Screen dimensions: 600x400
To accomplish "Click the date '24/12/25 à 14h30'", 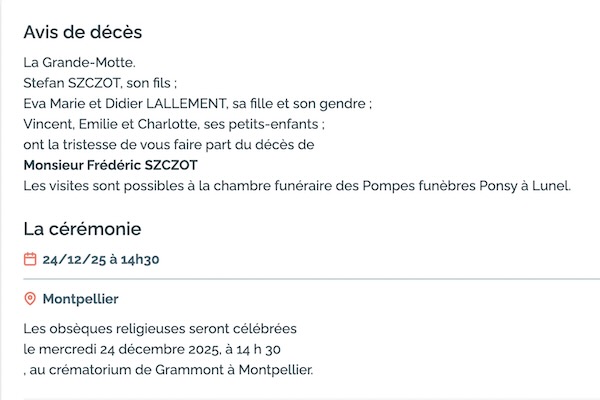I will (101, 260).
